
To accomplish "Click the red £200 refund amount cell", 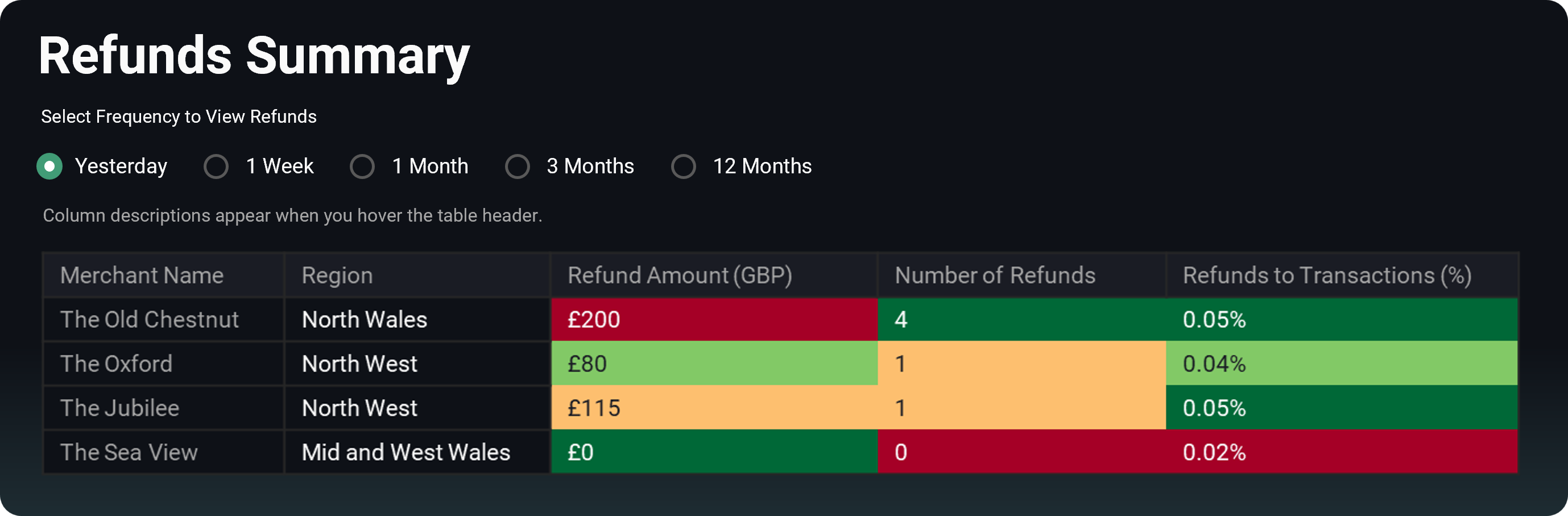I will point(713,319).
